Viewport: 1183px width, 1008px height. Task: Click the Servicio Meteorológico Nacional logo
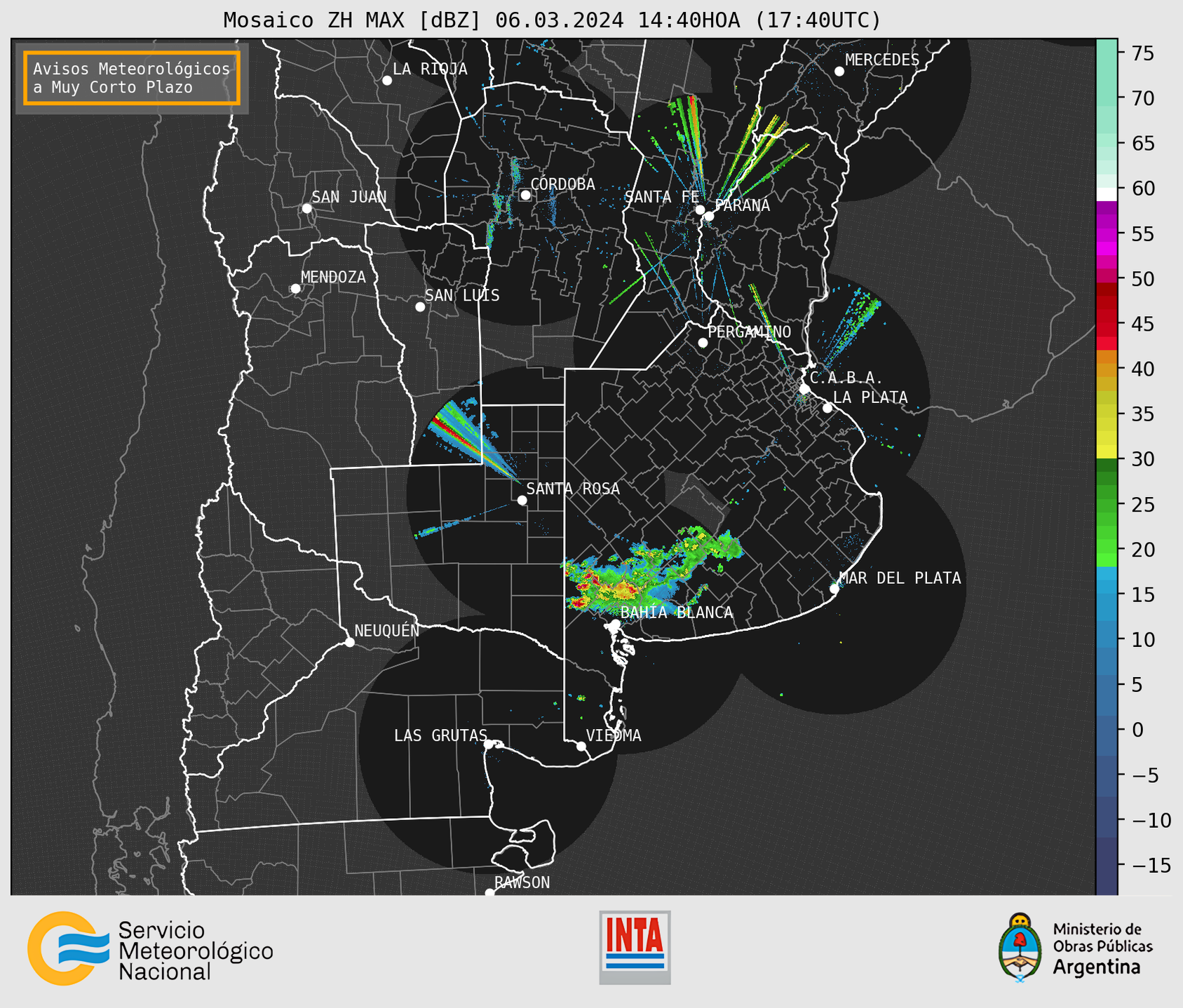coord(150,948)
